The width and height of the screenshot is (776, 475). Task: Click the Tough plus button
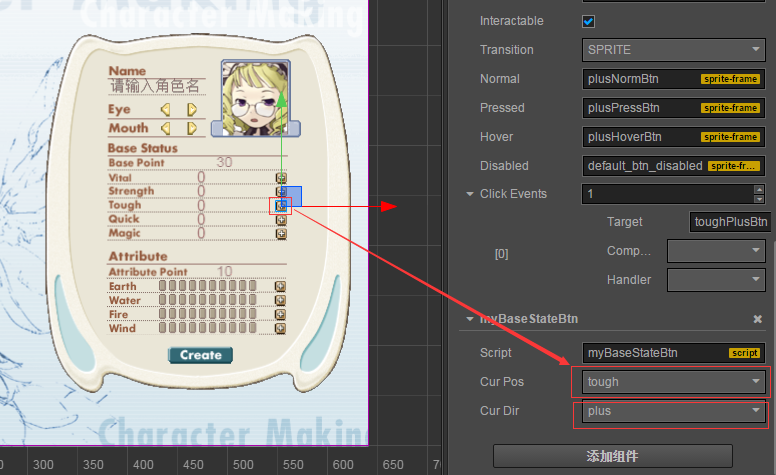tap(281, 205)
